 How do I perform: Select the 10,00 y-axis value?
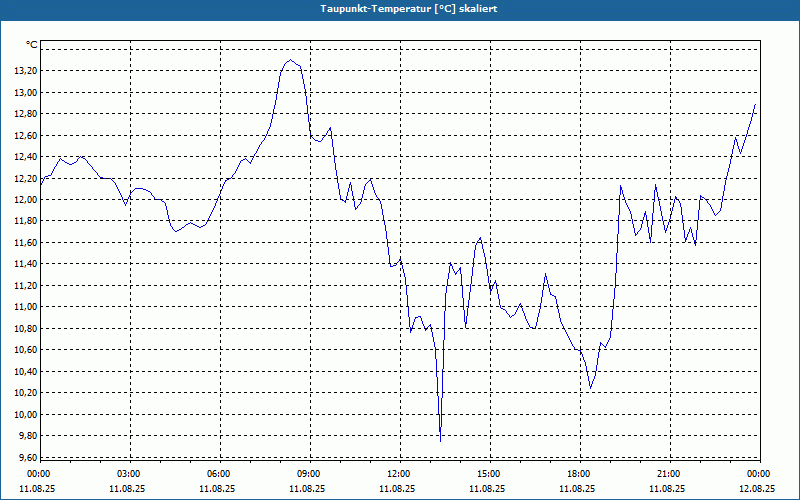point(27,414)
